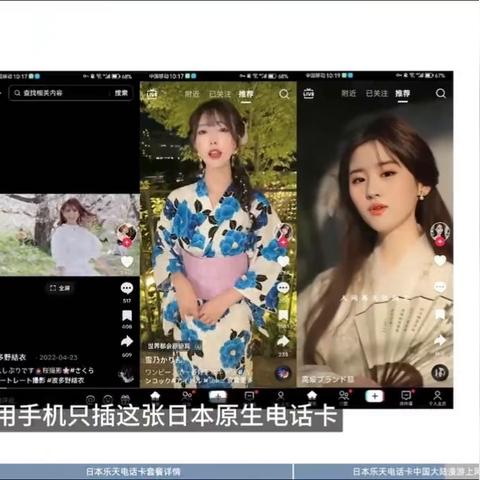Open search magnifier on fan portrait screen
Viewport: 480px width, 480px height.
tap(441, 93)
